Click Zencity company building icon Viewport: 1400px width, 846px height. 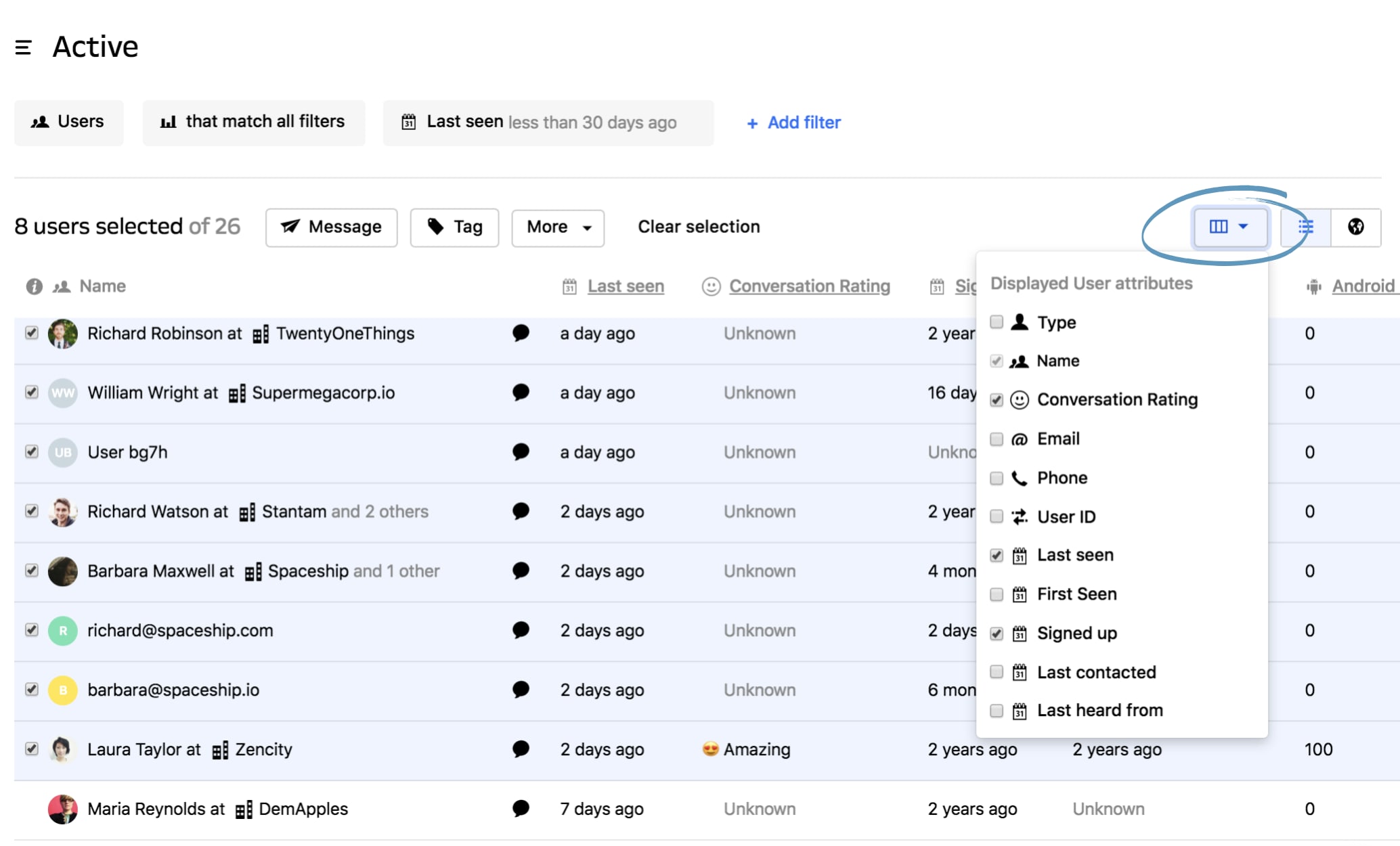220,751
